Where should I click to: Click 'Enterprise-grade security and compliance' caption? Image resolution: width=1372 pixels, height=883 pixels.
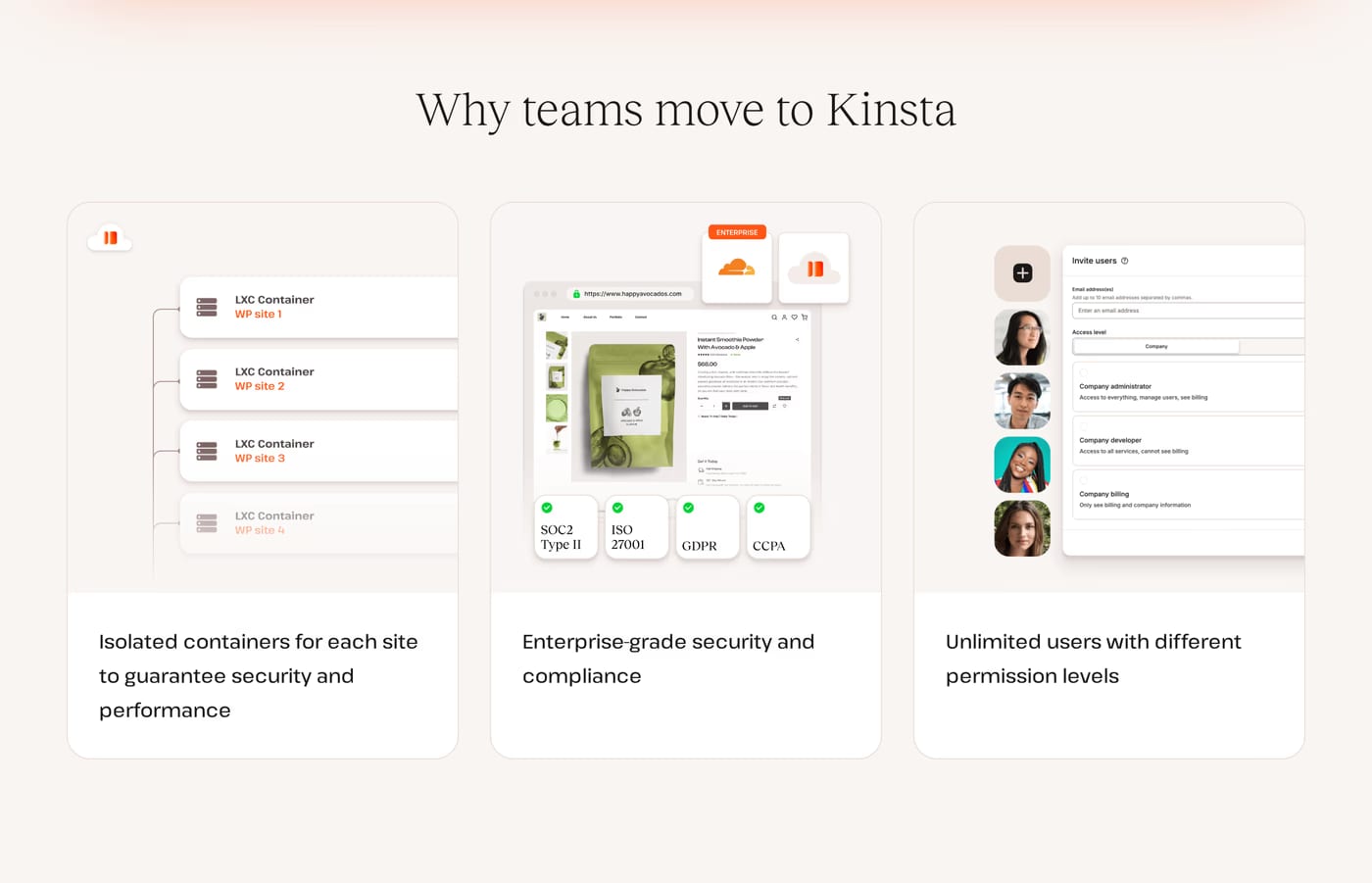coord(668,659)
